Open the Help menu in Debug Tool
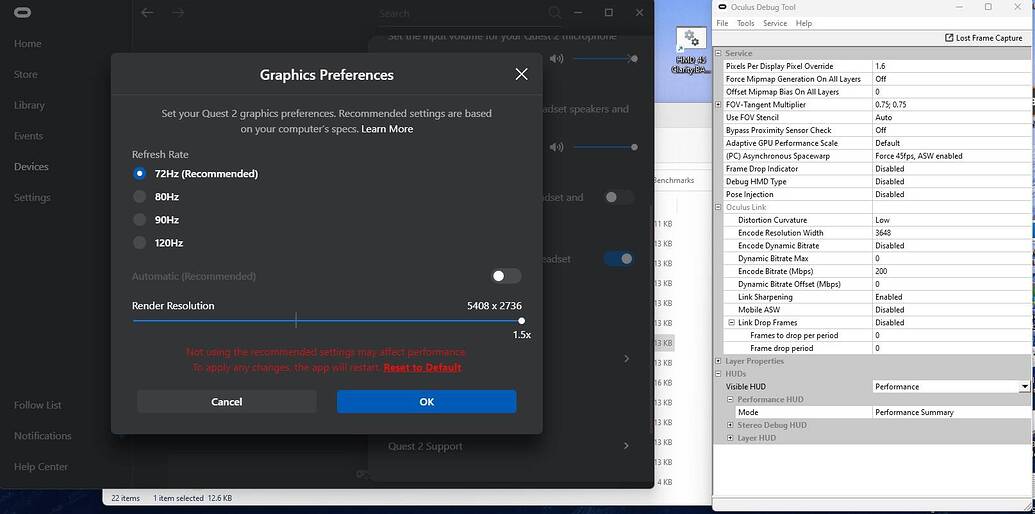 click(803, 23)
